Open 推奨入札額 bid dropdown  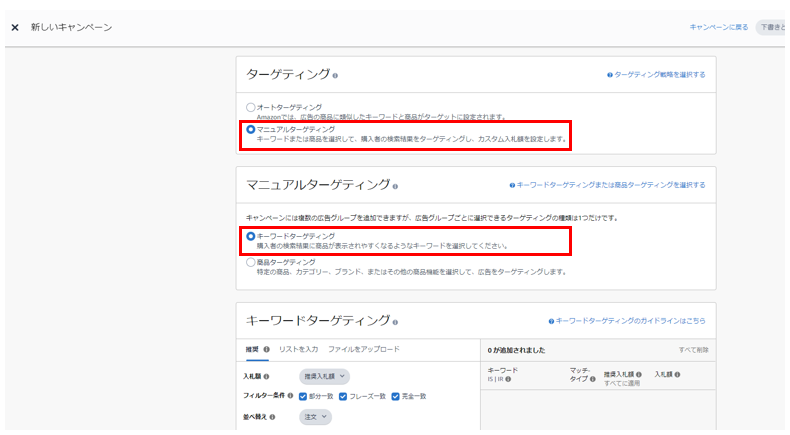324,377
